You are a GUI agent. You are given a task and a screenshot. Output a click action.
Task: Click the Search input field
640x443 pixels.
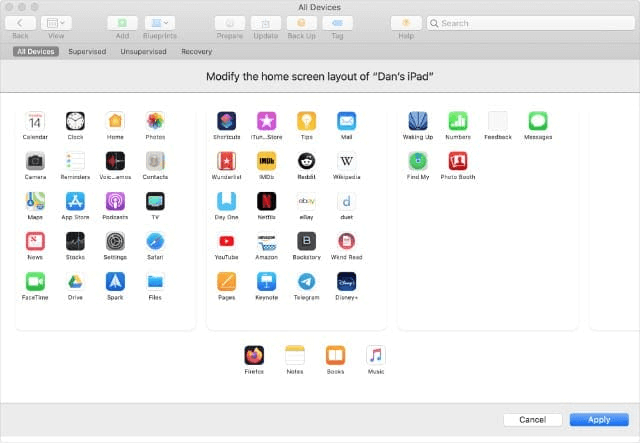coord(530,23)
